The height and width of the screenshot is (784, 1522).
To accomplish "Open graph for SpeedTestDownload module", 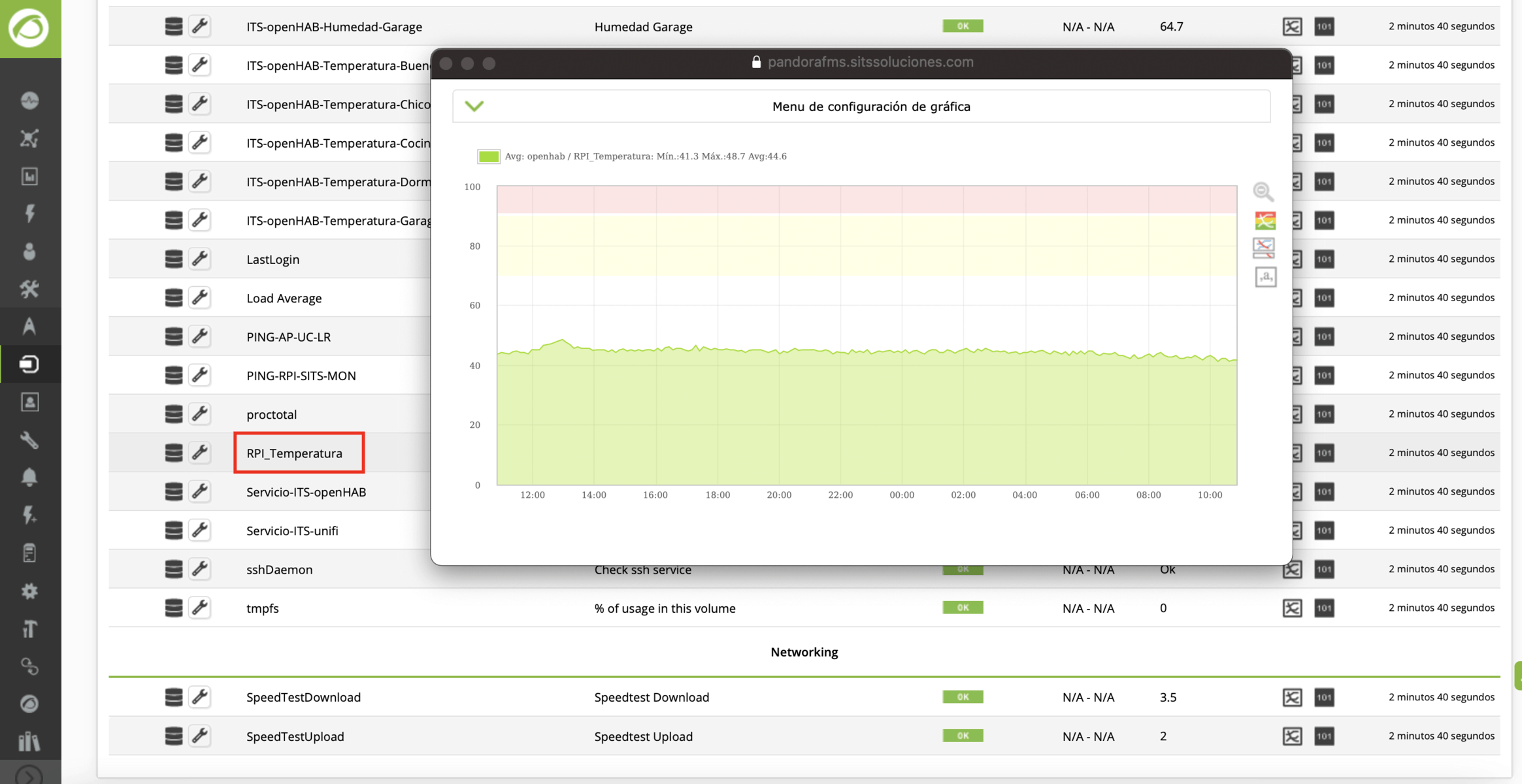I will [1292, 697].
